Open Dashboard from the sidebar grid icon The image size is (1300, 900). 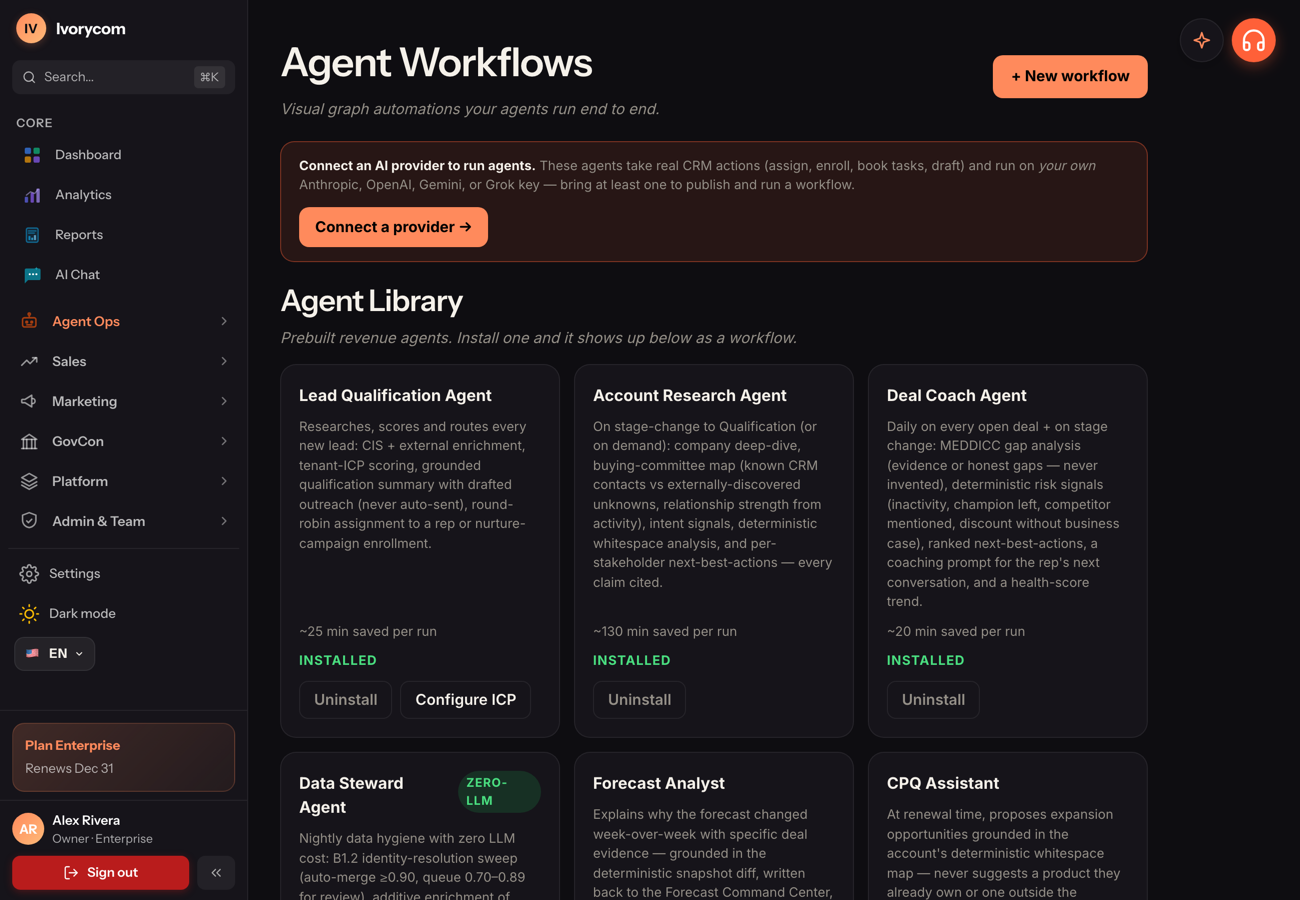pos(32,155)
